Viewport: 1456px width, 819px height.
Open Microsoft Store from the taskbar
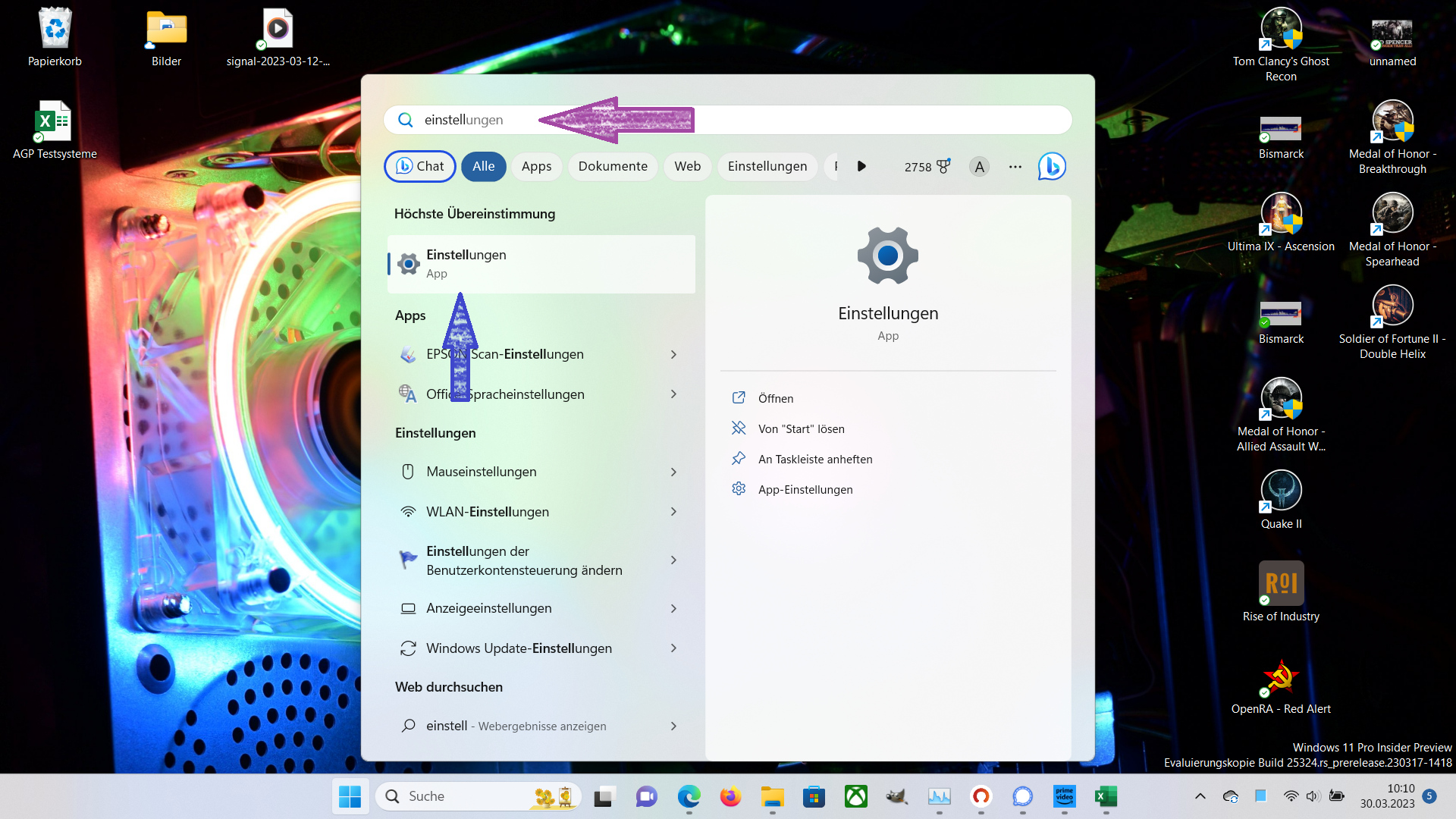[814, 796]
